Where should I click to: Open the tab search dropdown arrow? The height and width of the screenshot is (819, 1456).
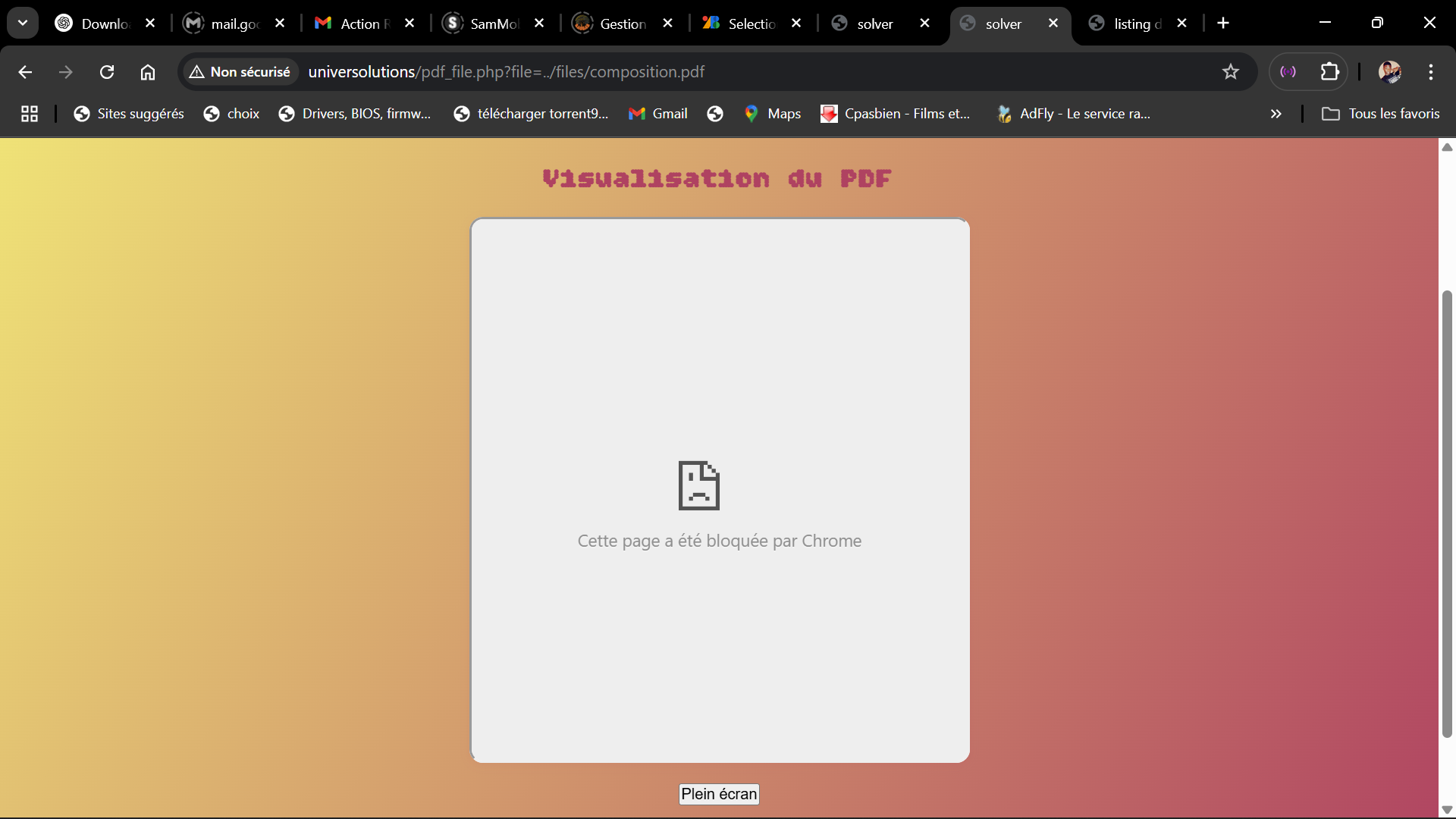(23, 23)
